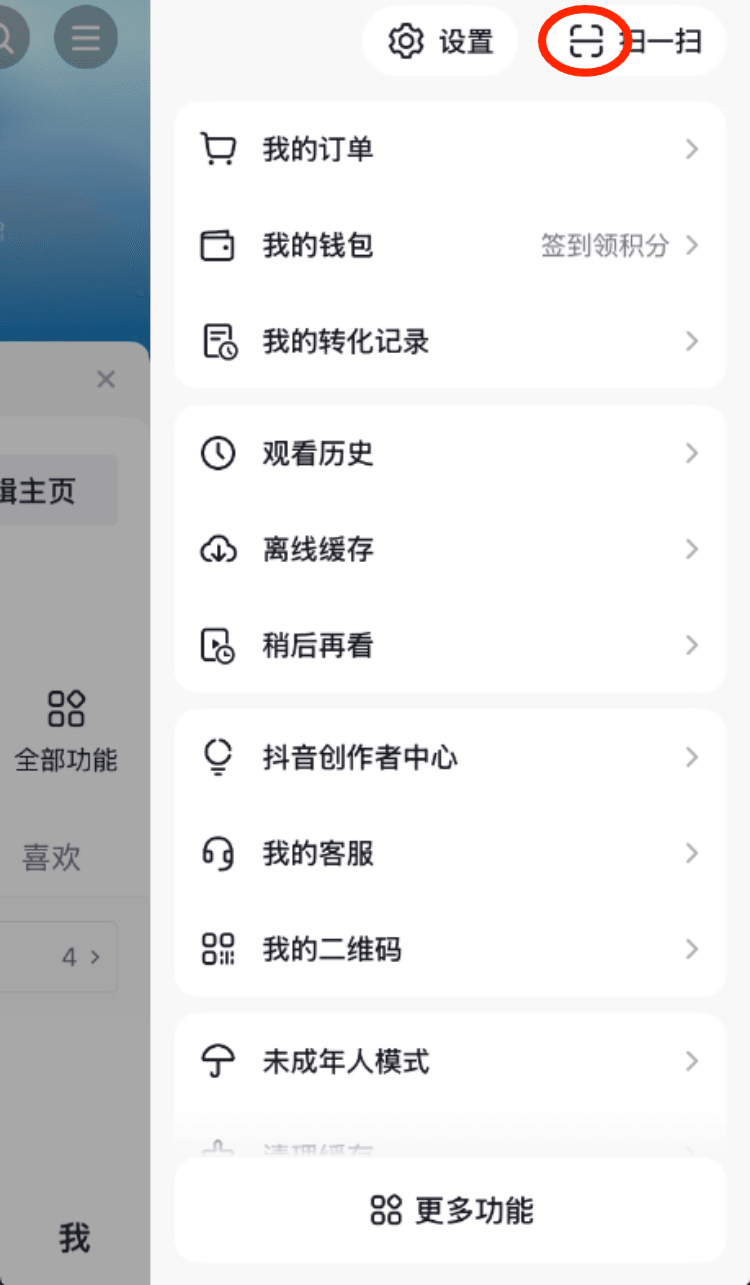Viewport: 750px width, 1285px height.
Task: Tap the headset icon next to 我的客服
Action: [x=218, y=853]
